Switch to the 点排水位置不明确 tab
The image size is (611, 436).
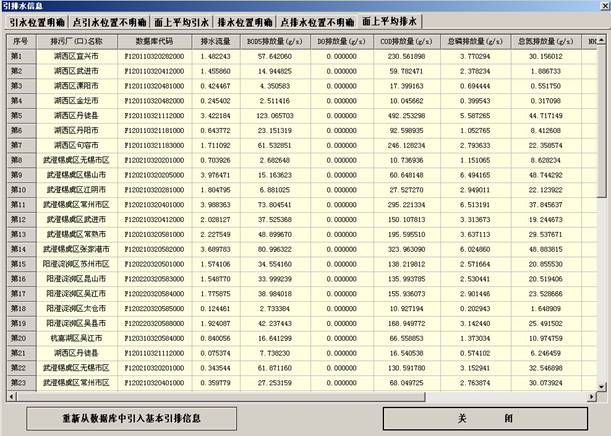(x=317, y=20)
